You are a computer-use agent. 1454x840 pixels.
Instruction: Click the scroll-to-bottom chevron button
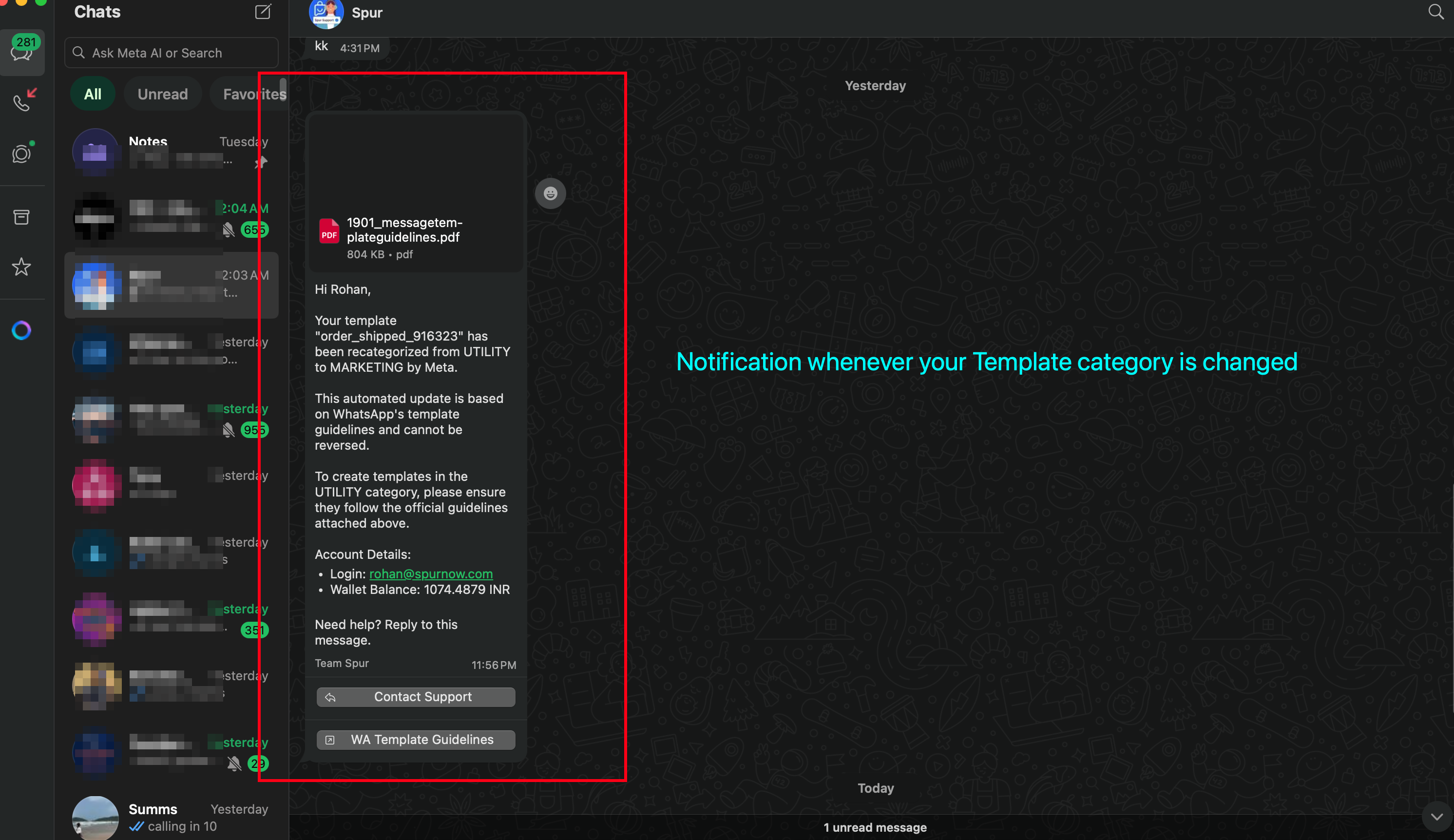tap(1436, 816)
